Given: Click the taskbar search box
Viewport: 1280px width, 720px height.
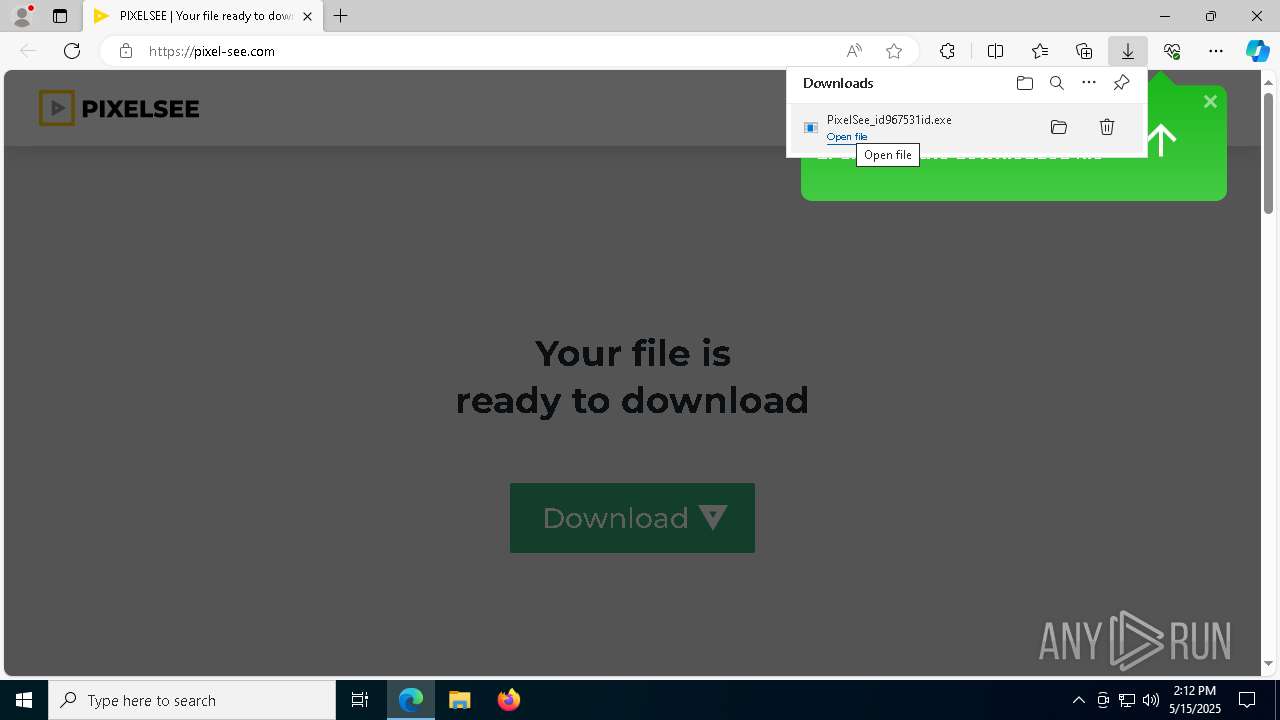Looking at the screenshot, I should tap(192, 700).
